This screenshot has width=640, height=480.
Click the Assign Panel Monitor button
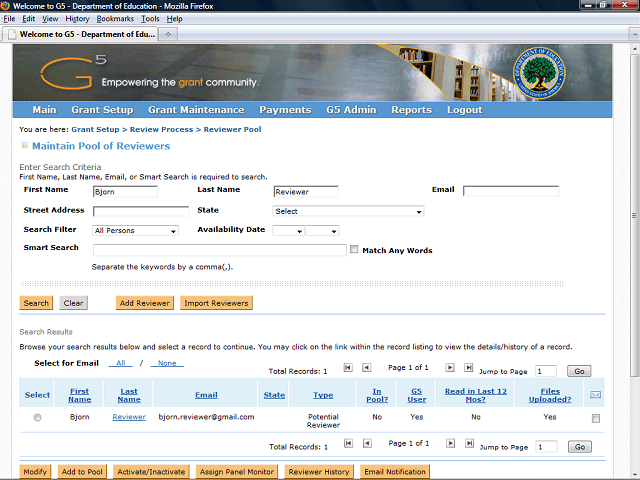[237, 472]
